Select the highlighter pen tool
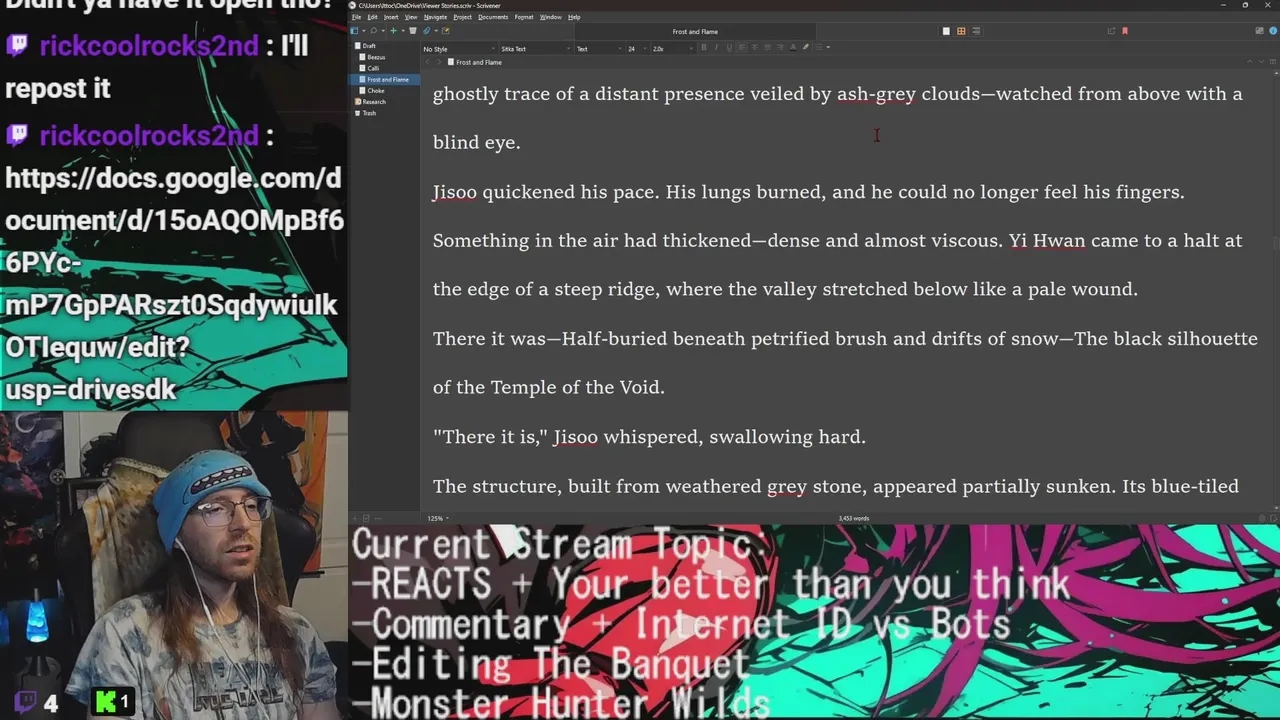The height and width of the screenshot is (720, 1280). [805, 47]
